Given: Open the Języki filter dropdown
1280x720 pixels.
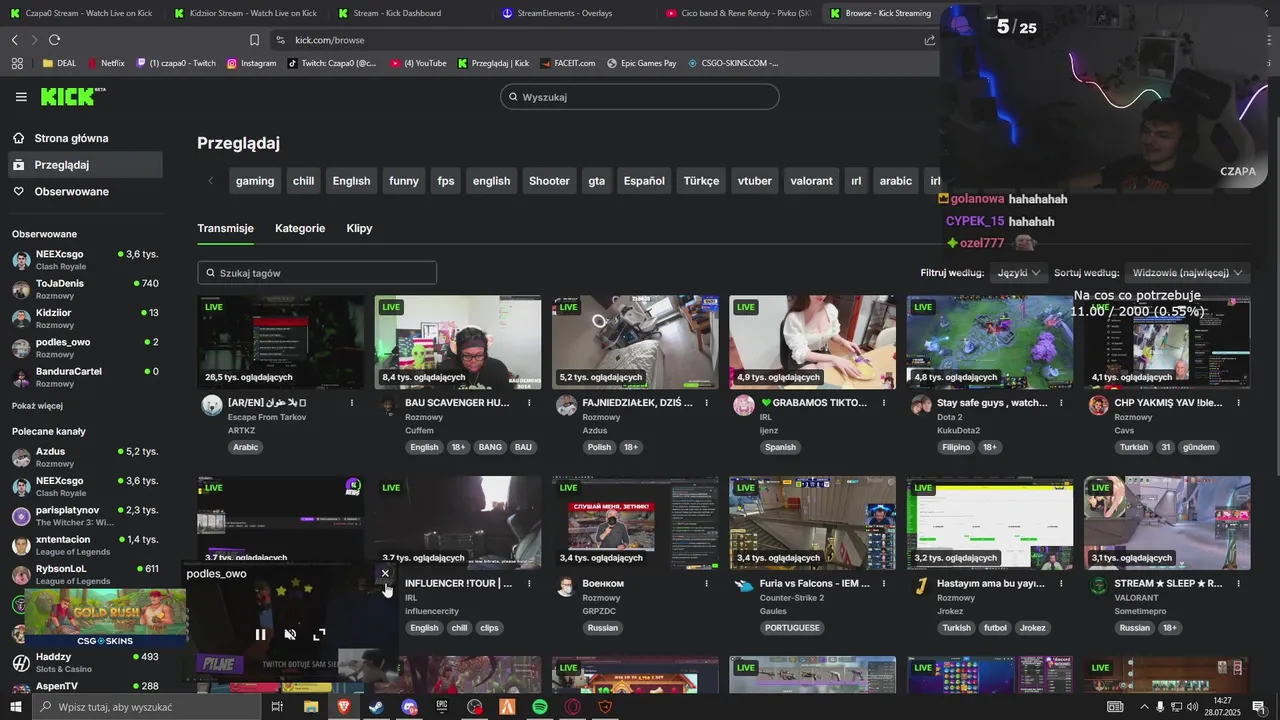Looking at the screenshot, I should click(1018, 273).
